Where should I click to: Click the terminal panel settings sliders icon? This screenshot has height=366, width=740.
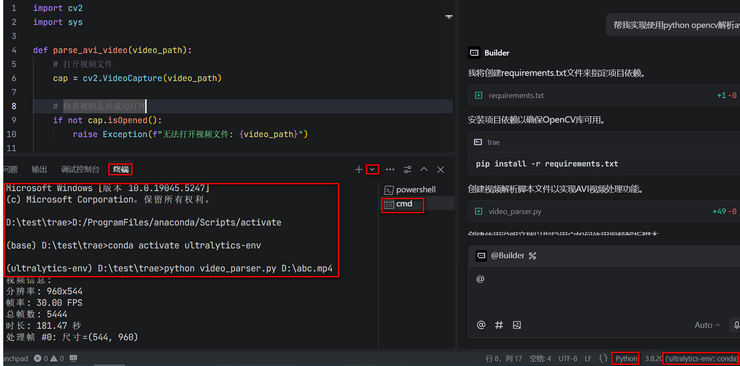(x=407, y=169)
